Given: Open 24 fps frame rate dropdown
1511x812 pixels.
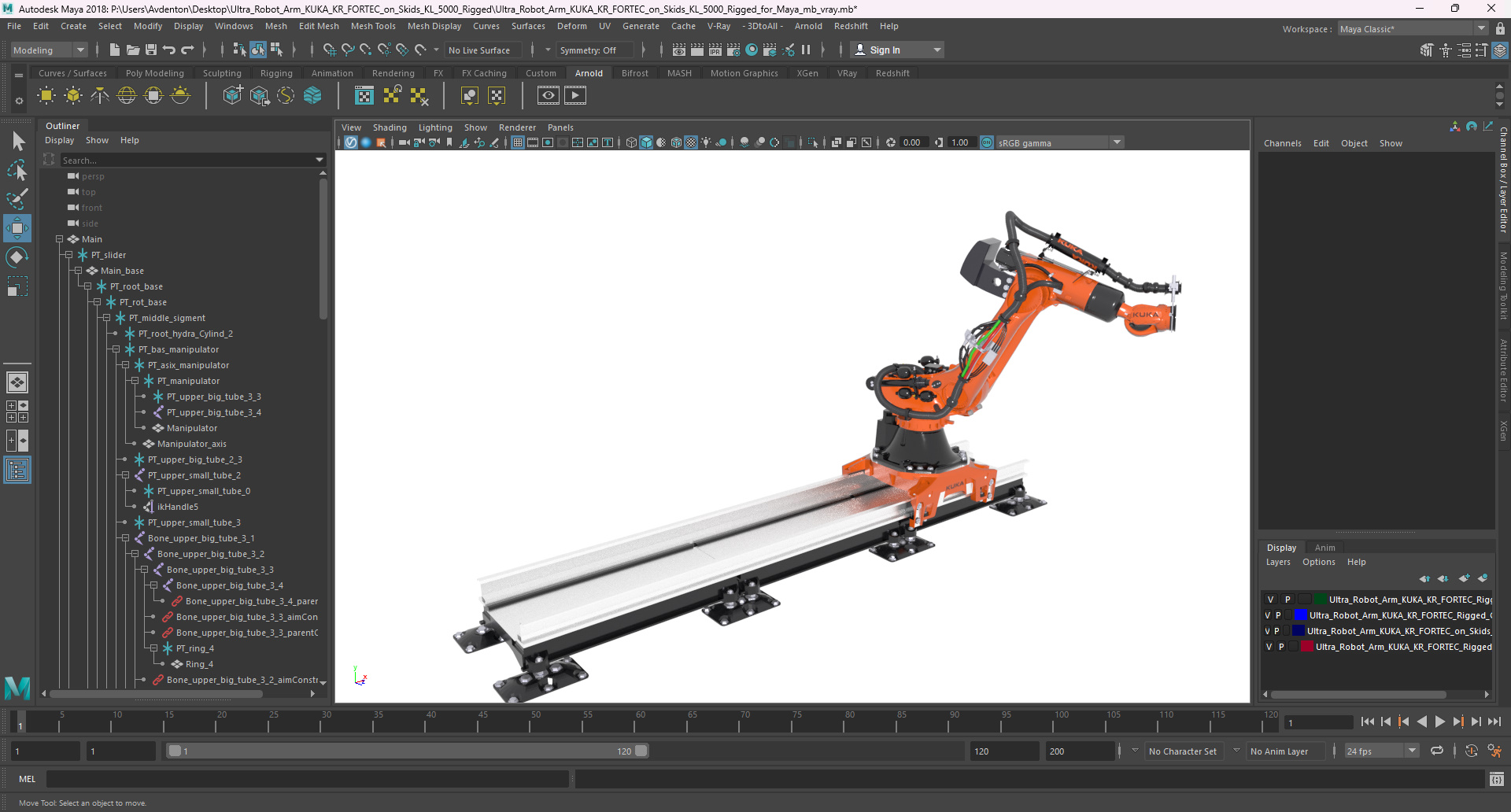Looking at the screenshot, I should click(x=1381, y=751).
